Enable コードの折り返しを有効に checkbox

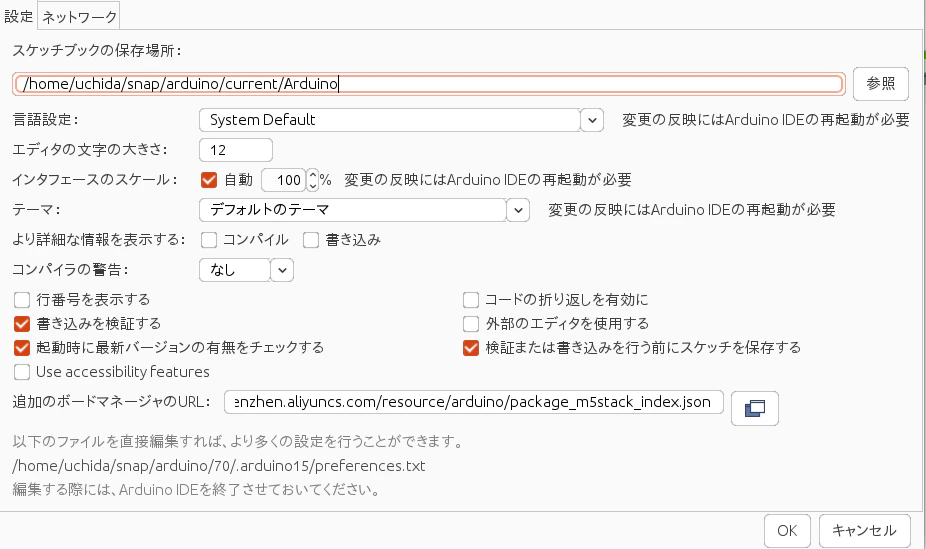click(471, 300)
